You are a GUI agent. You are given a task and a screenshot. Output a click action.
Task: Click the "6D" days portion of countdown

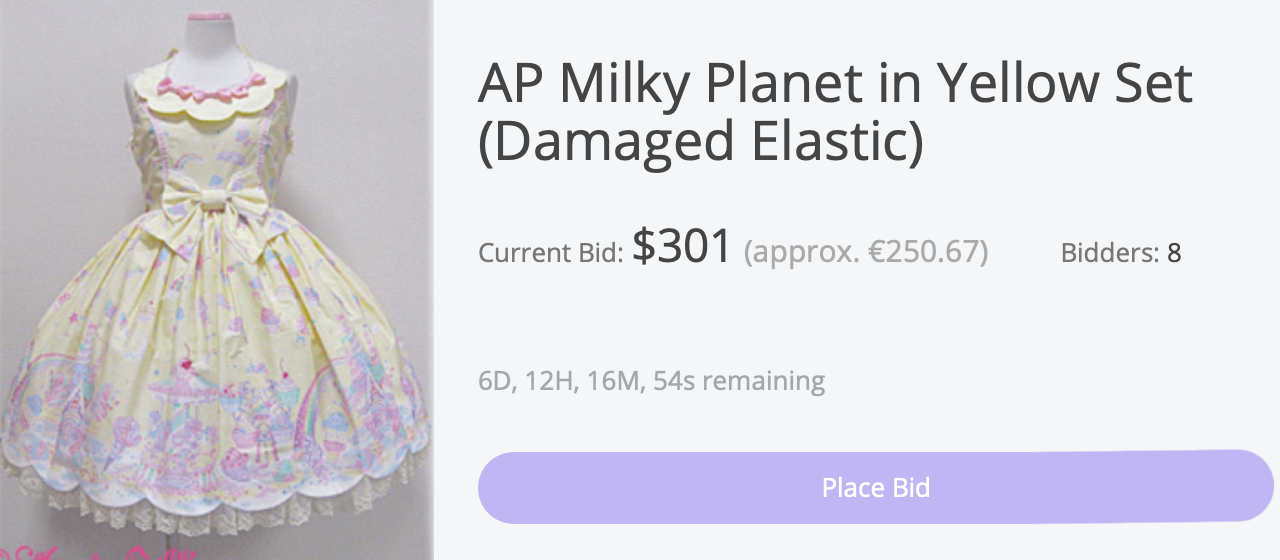494,381
